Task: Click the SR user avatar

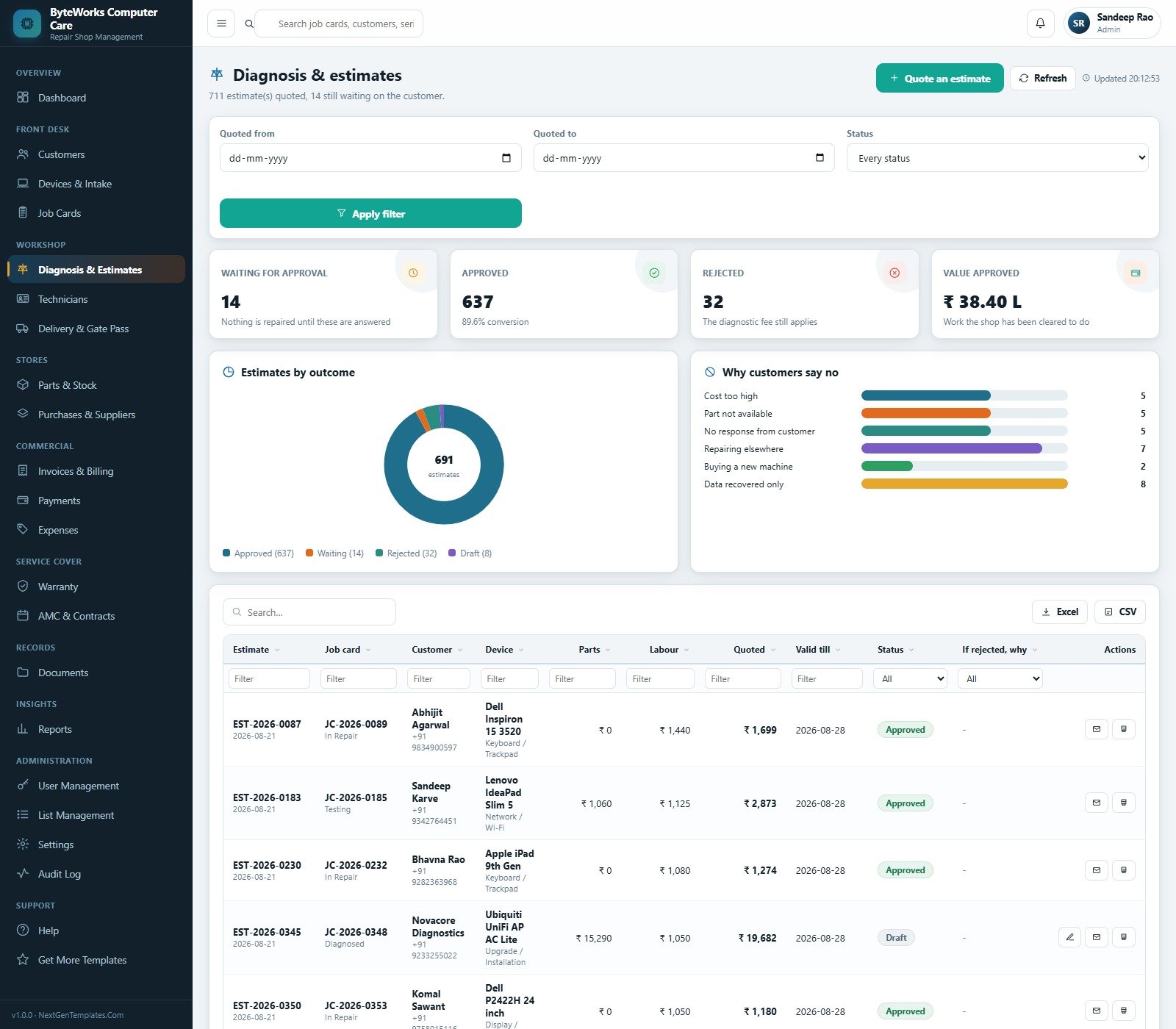Action: click(1078, 23)
